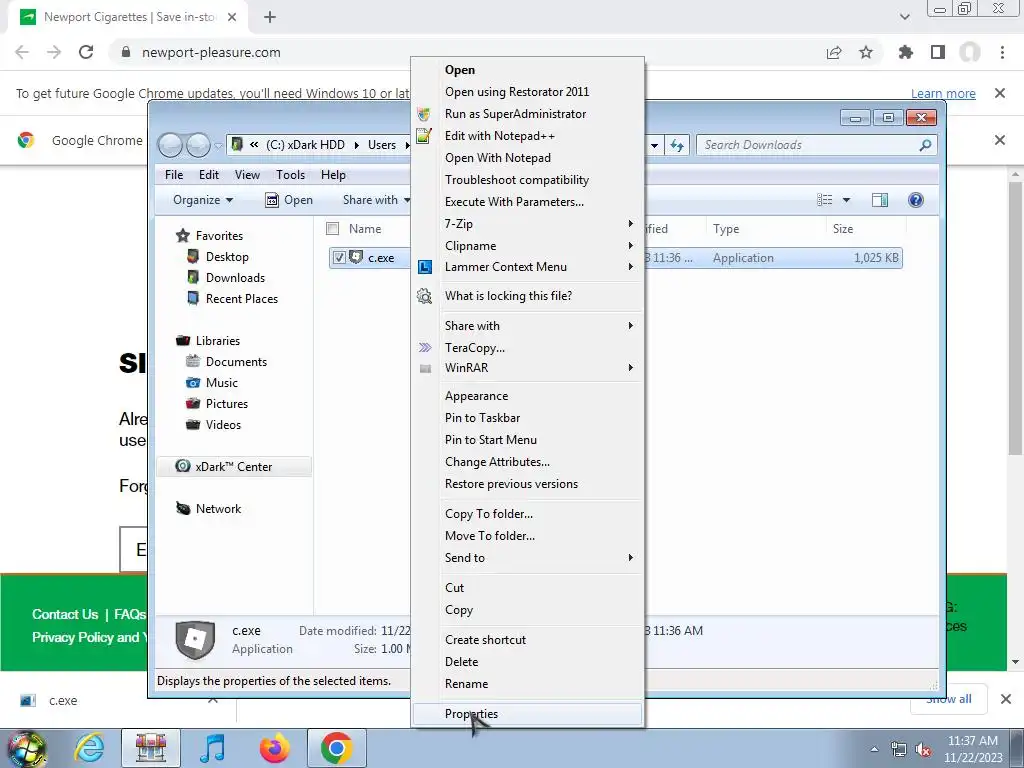Click the Explorer help icon
Viewport: 1024px width, 768px height.
coord(916,200)
